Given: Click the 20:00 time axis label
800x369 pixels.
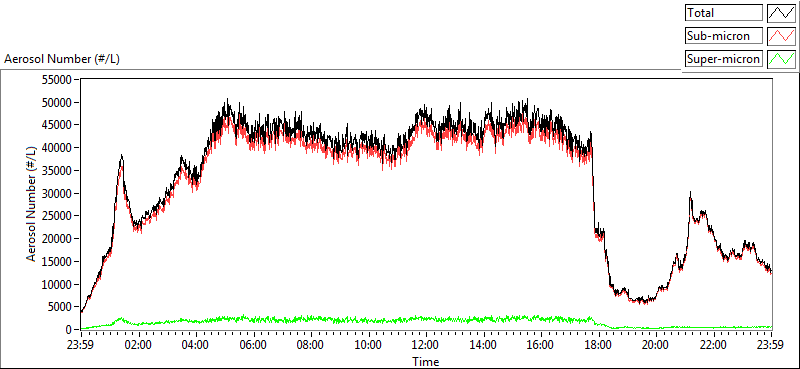Looking at the screenshot, I should point(656,344).
